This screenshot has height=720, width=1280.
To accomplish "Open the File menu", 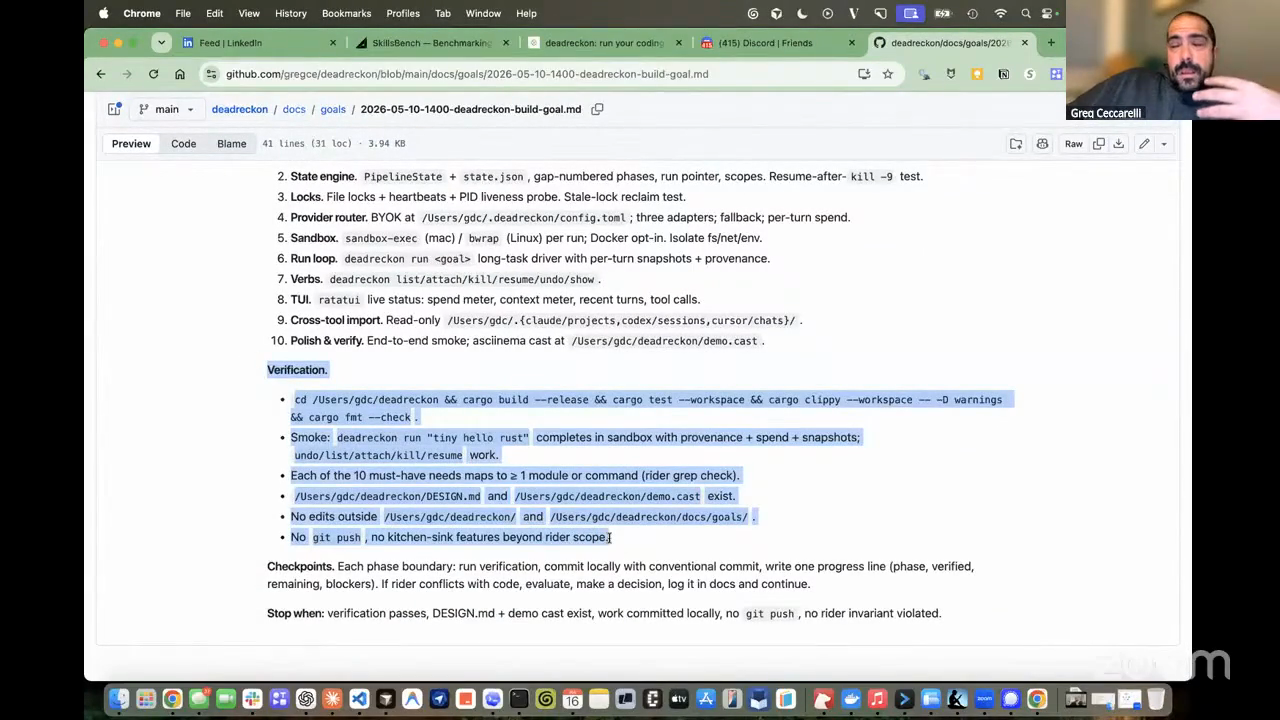I will click(x=183, y=13).
